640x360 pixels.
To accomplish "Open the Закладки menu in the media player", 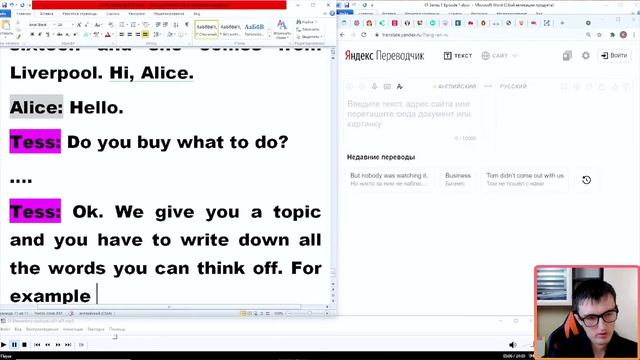I will pyautogui.click(x=96, y=329).
